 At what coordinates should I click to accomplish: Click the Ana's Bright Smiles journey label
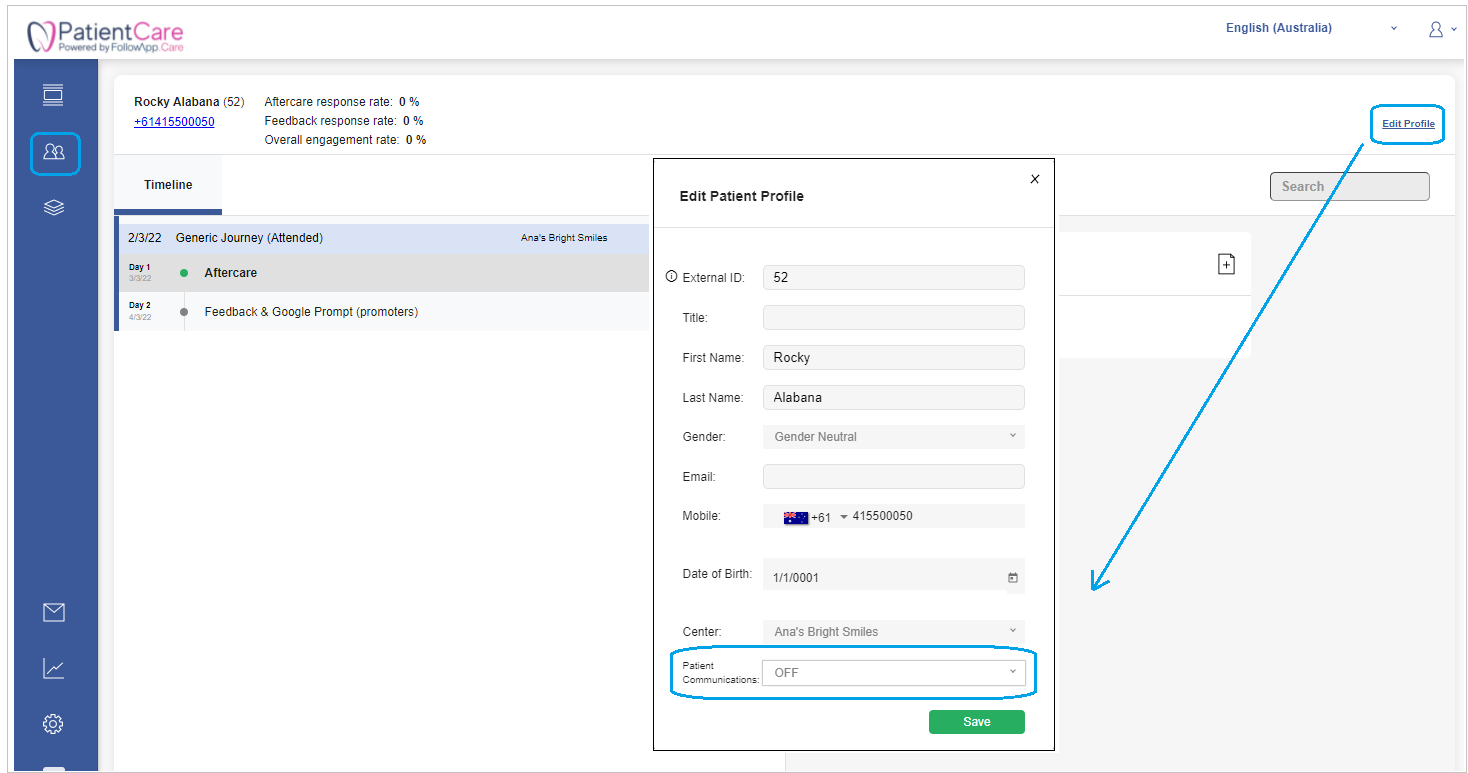click(564, 238)
